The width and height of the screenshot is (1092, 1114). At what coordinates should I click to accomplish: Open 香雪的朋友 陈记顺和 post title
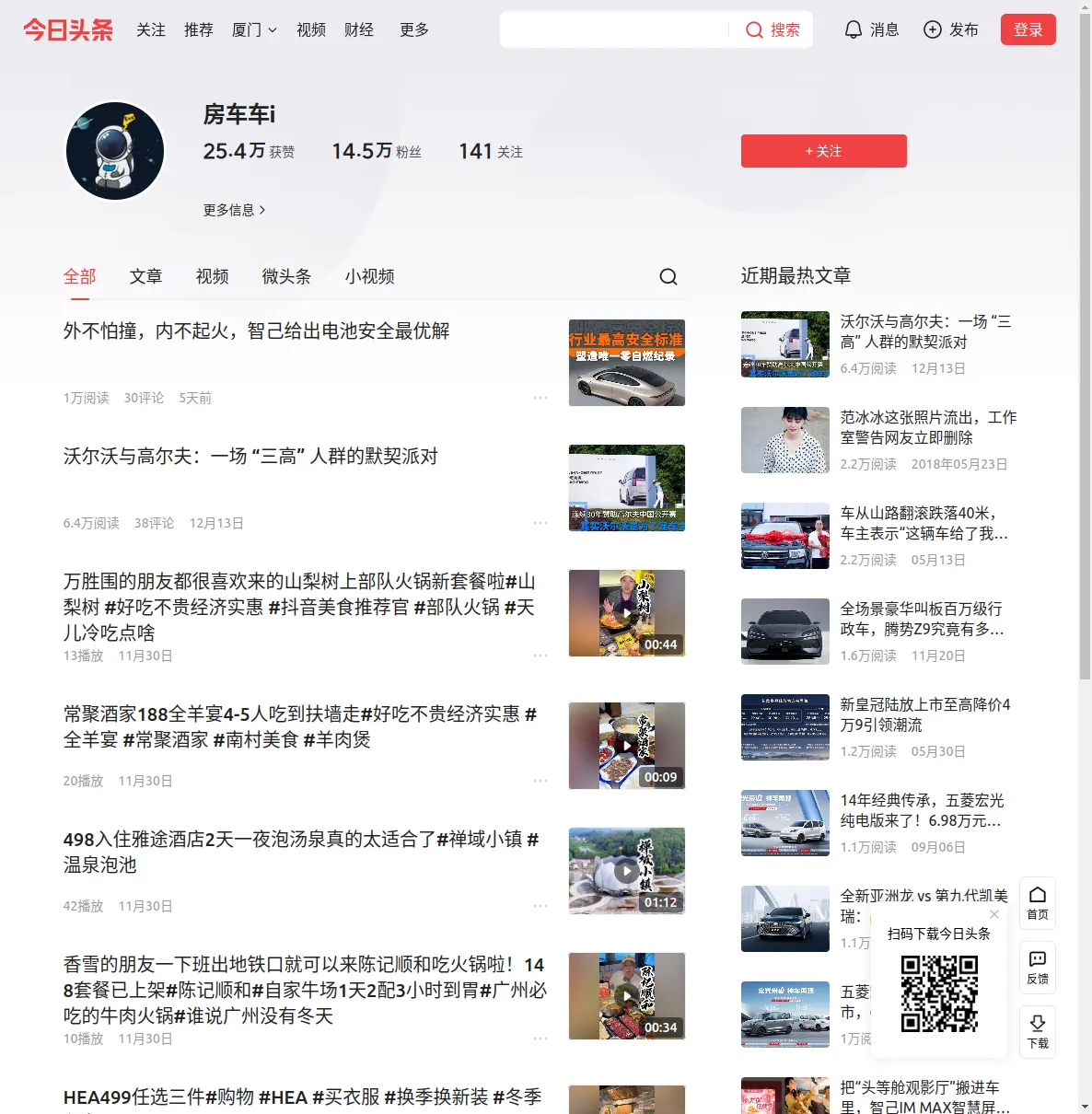tap(306, 990)
